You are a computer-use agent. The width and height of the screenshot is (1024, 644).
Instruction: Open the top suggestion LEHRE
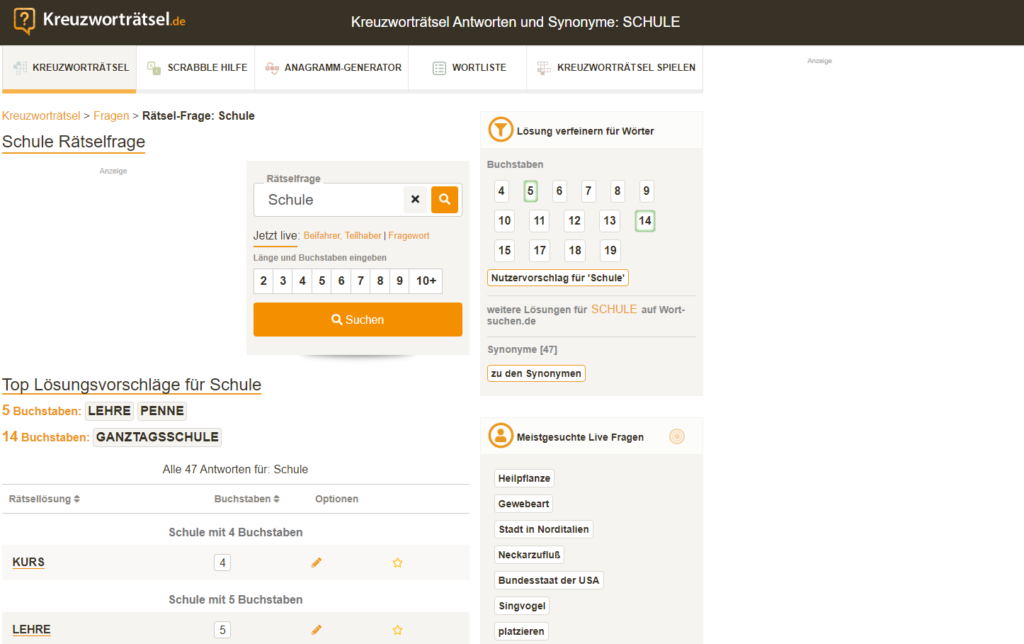[x=109, y=411]
